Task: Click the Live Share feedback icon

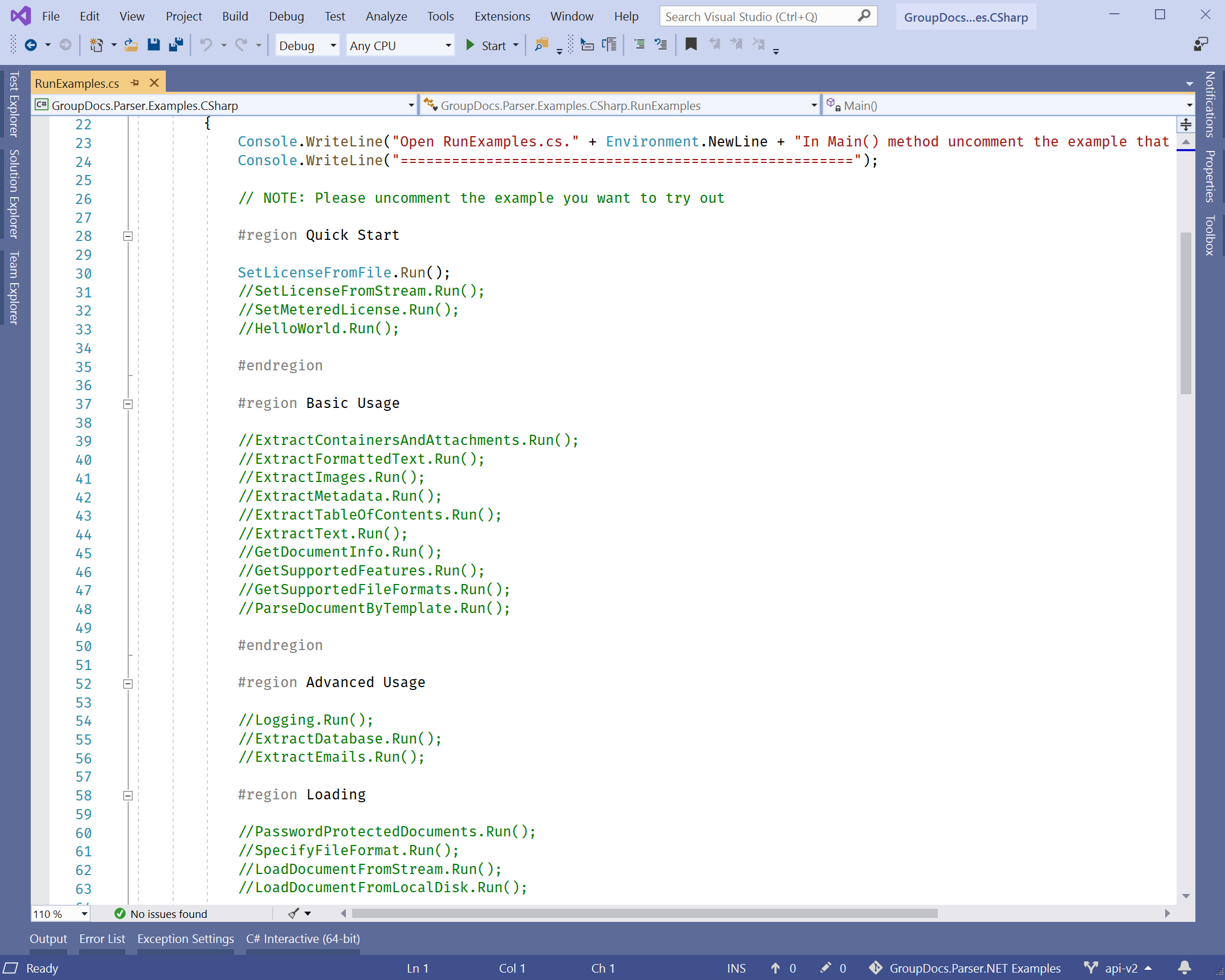Action: [1200, 44]
